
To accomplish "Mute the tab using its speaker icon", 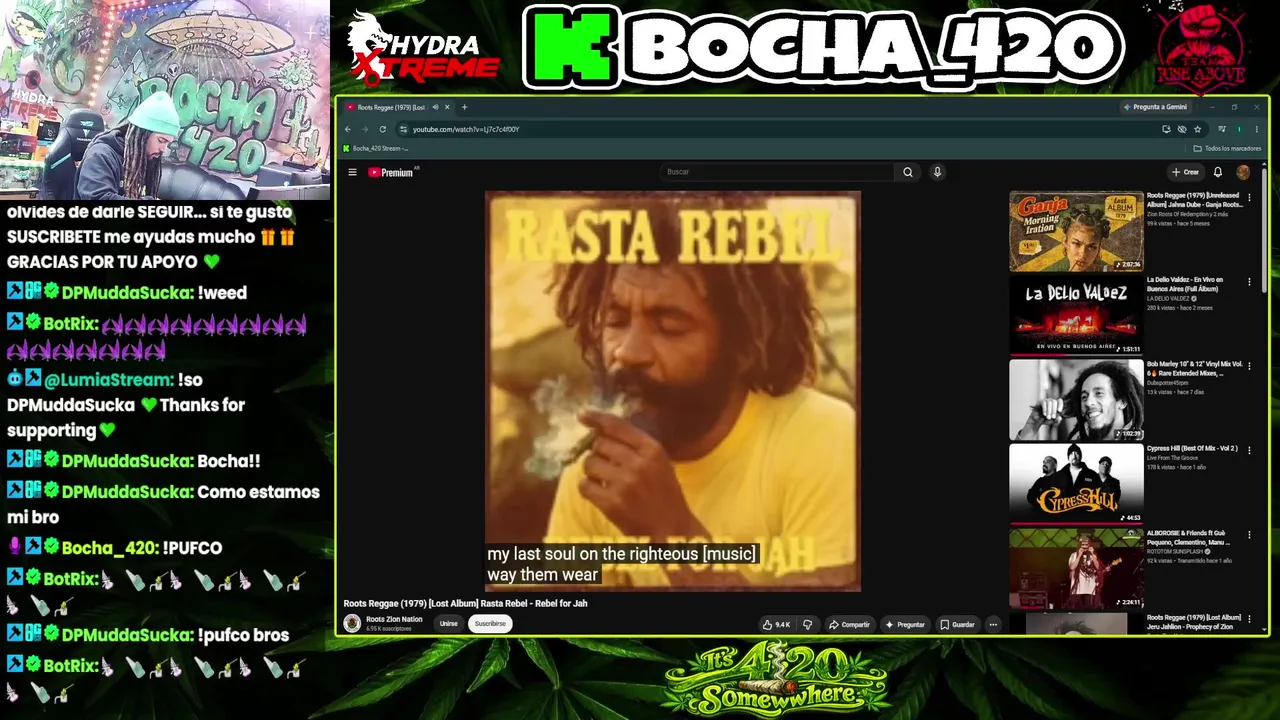I will [x=435, y=107].
